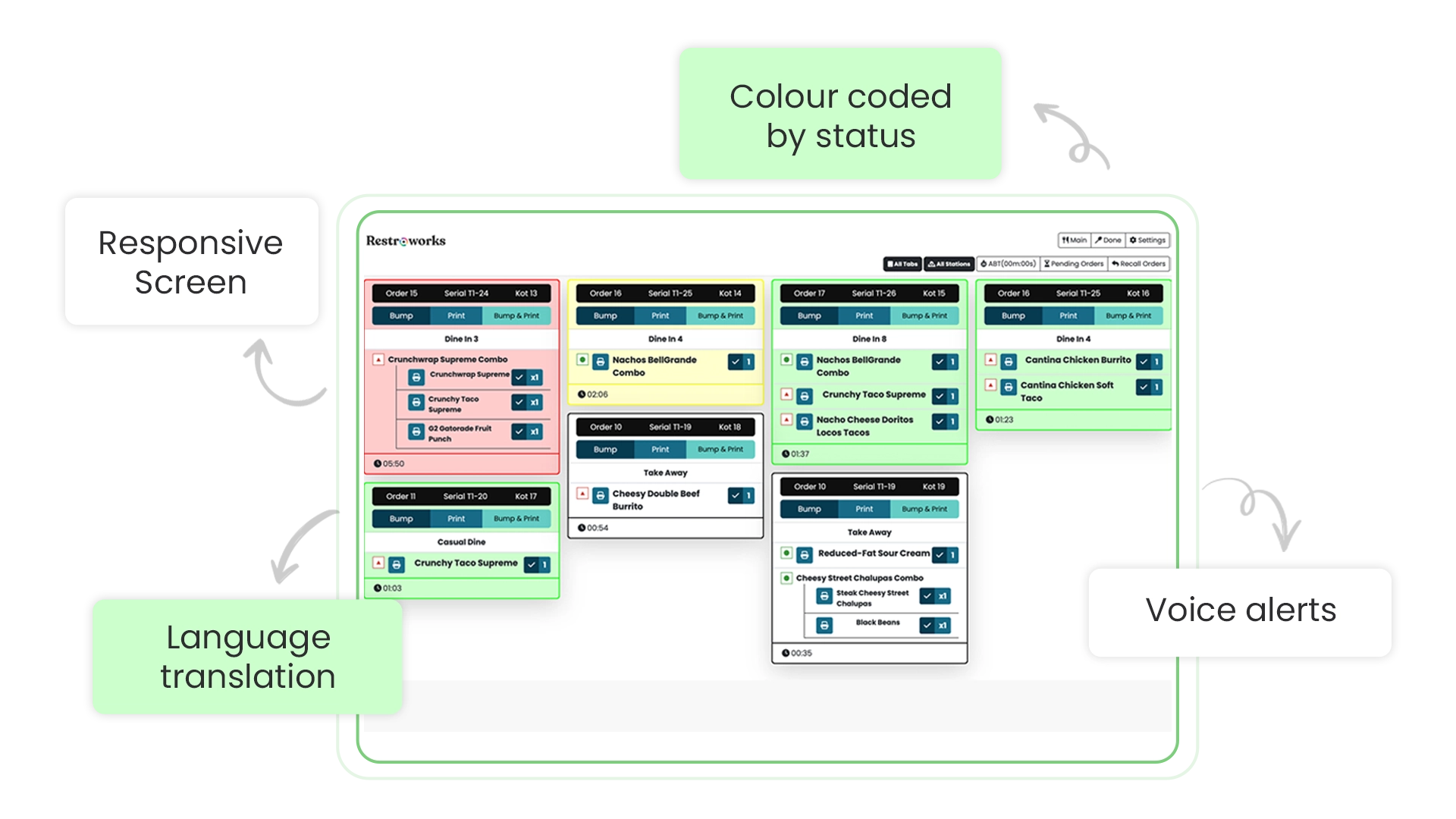Open the All Stations filter
Screen dimensions: 1456x819
pos(949,264)
